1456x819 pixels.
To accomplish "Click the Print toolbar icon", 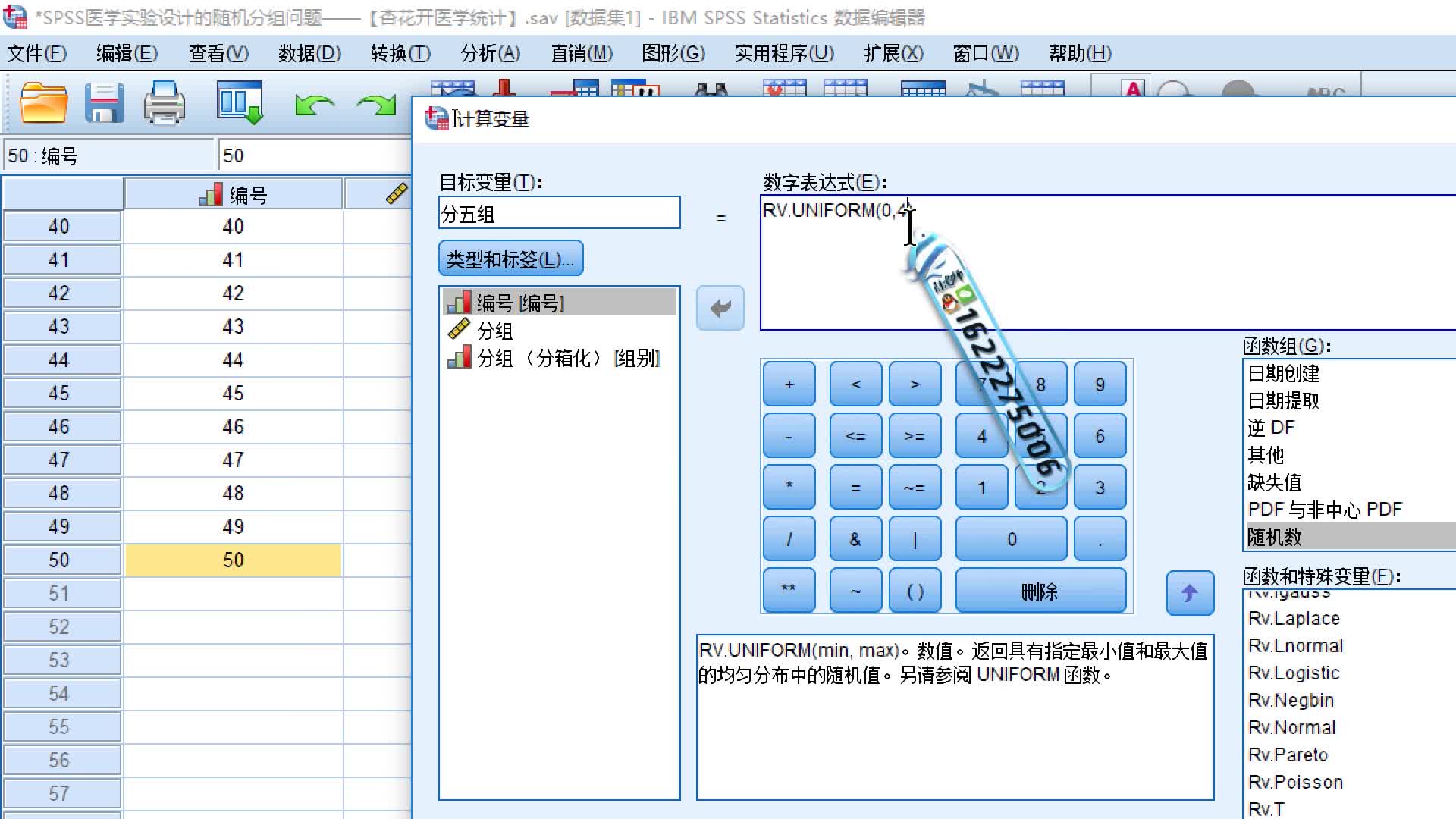I will (164, 103).
